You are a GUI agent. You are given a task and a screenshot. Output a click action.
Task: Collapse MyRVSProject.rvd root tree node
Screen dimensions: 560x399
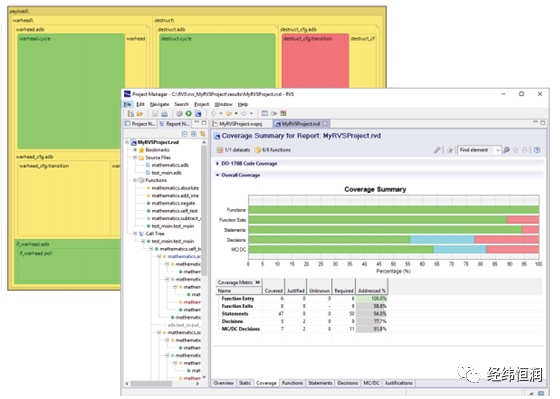[x=127, y=142]
